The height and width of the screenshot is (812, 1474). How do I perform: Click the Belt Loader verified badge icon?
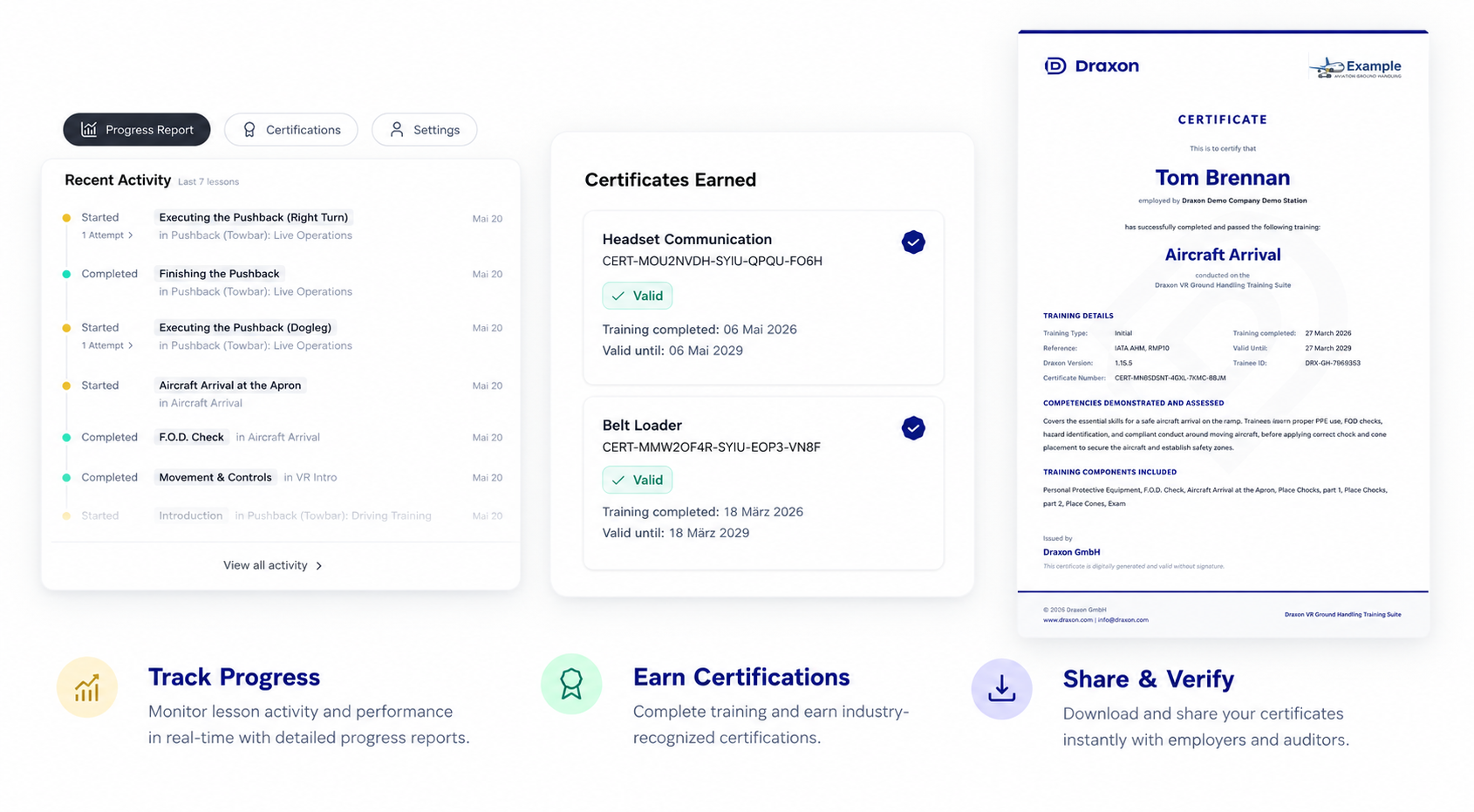(x=913, y=427)
